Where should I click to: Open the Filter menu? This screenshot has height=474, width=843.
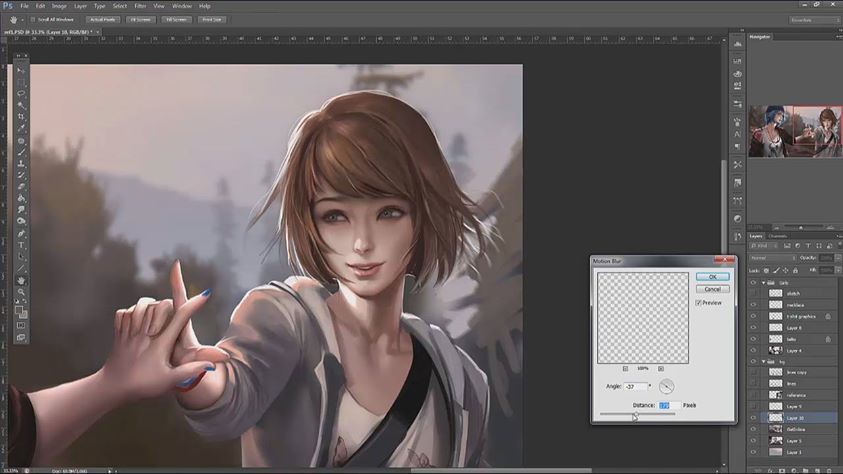click(x=140, y=6)
